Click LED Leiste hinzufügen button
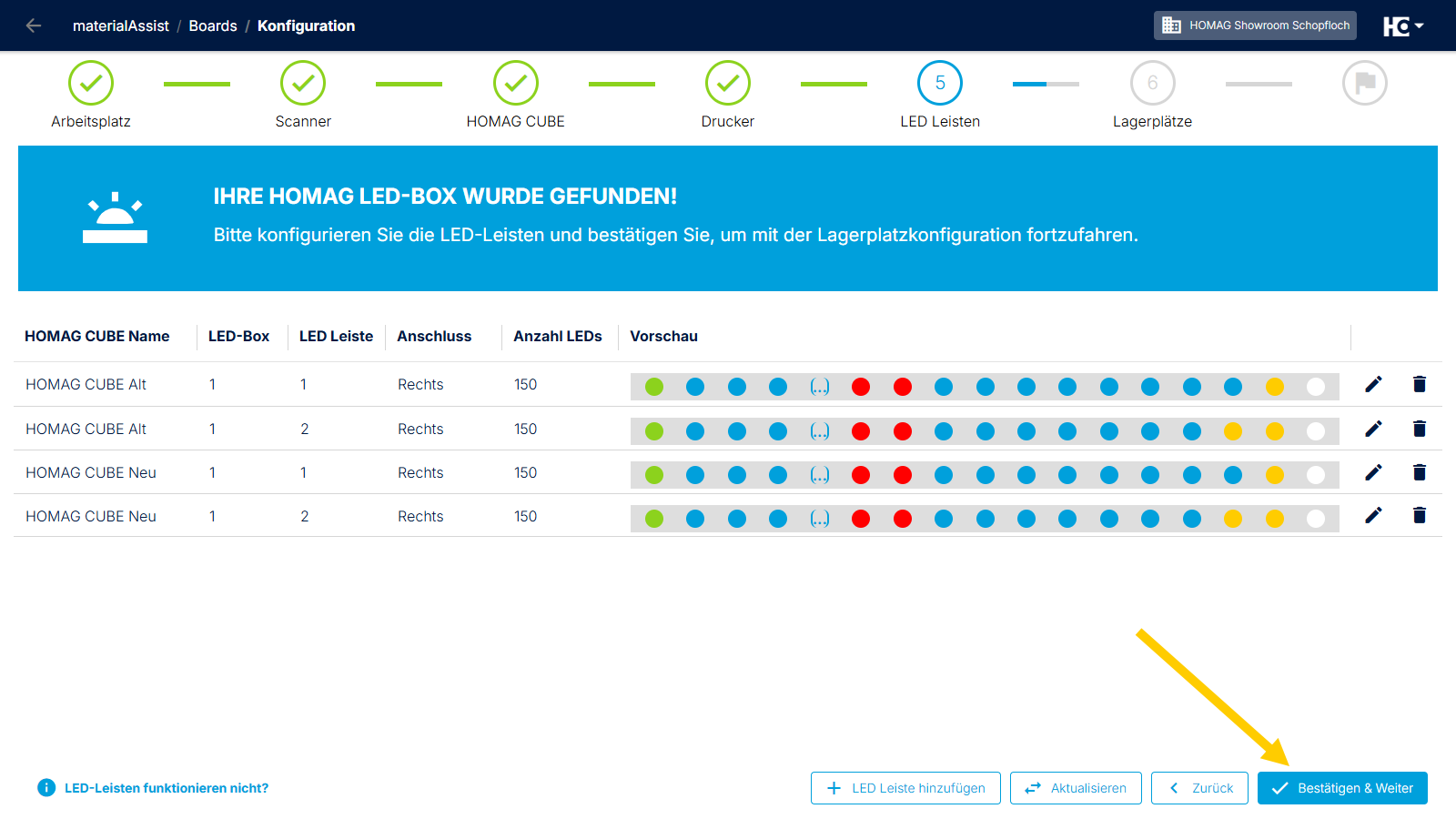This screenshot has width=1456, height=819. [x=905, y=788]
